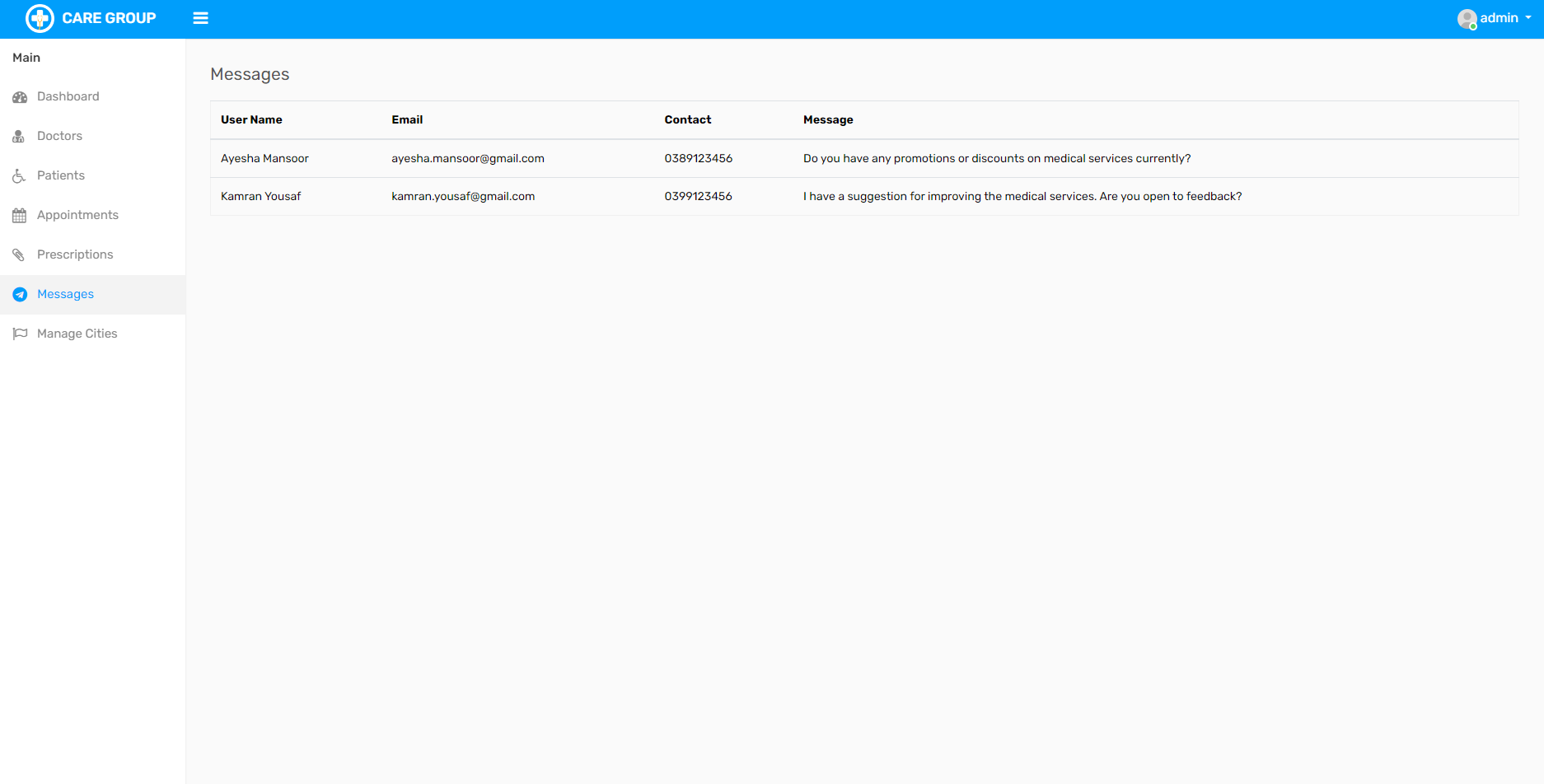Screen dimensions: 1544x784
Task: Expand the admin dropdown arrow
Action: (x=1528, y=18)
